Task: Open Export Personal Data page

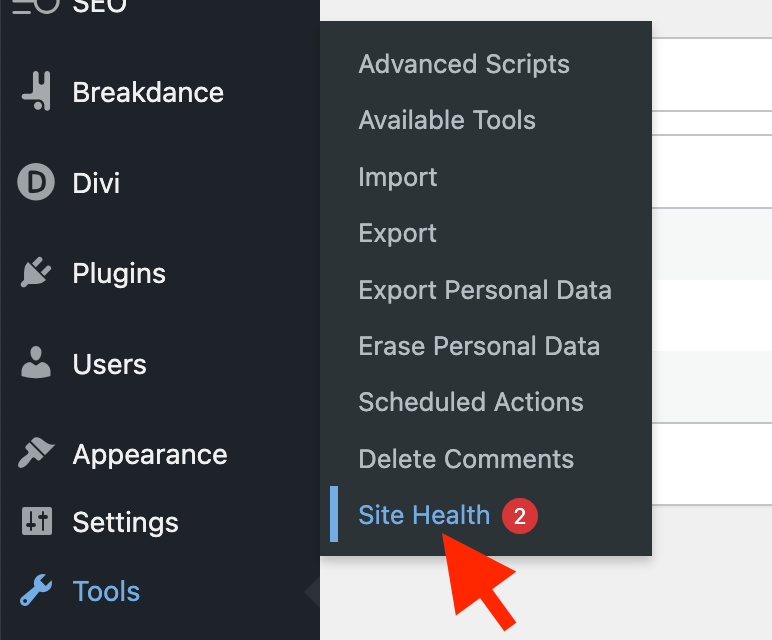Action: (485, 290)
